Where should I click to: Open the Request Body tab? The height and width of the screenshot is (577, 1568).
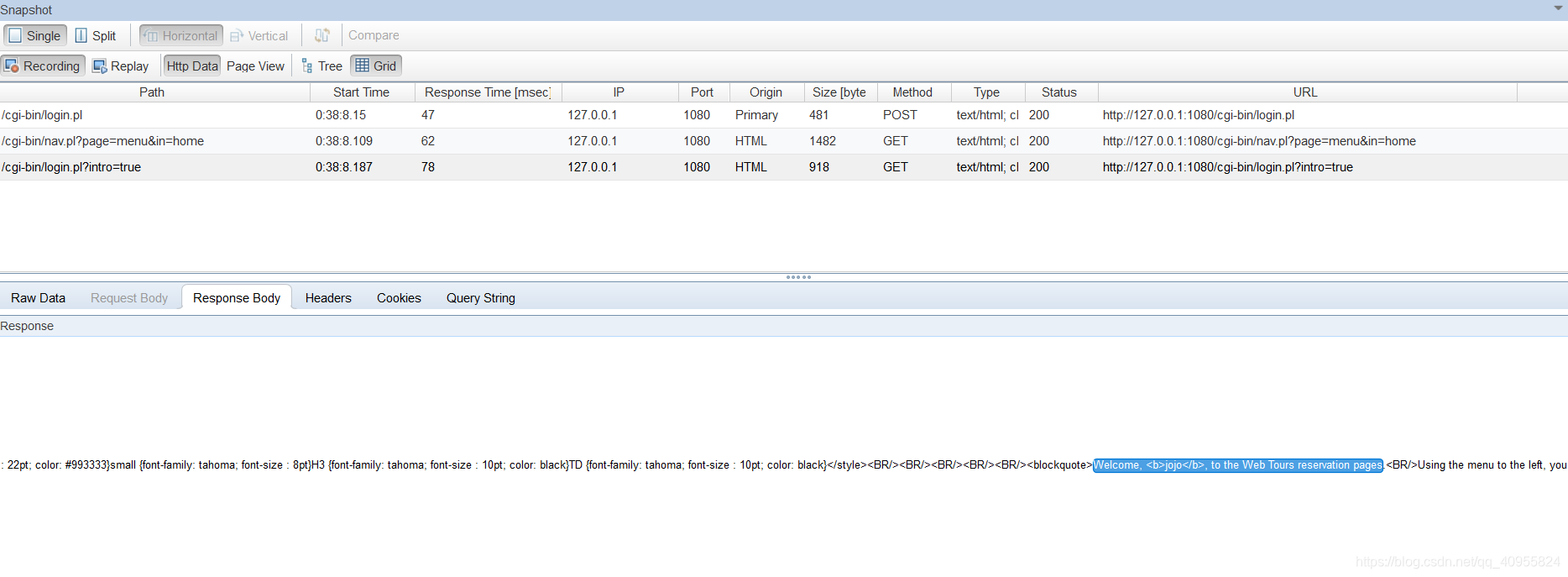tap(129, 297)
